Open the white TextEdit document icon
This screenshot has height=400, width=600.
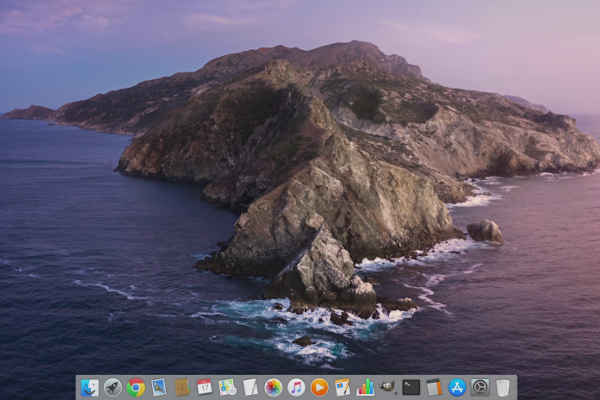[250, 388]
